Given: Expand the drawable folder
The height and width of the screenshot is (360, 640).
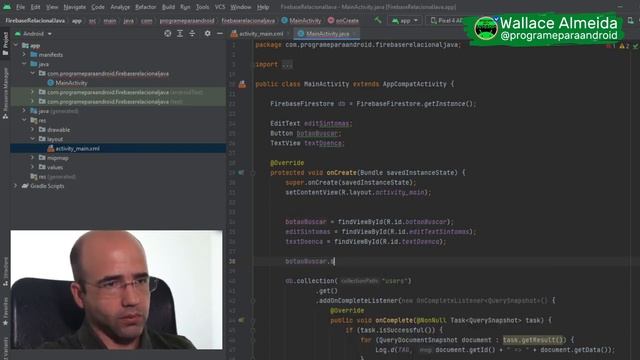Looking at the screenshot, I should click(x=33, y=130).
